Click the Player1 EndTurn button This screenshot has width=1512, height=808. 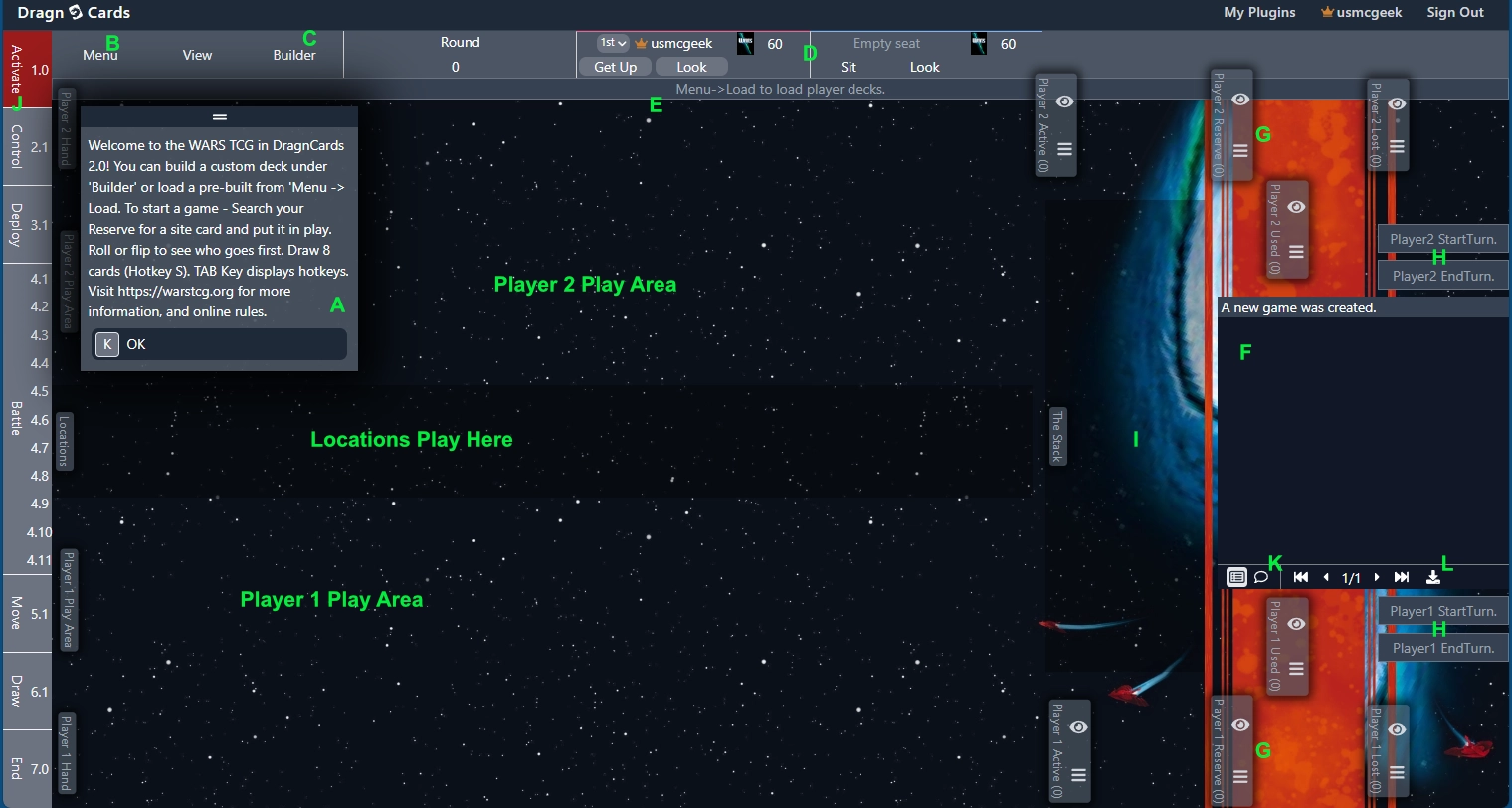(x=1442, y=648)
